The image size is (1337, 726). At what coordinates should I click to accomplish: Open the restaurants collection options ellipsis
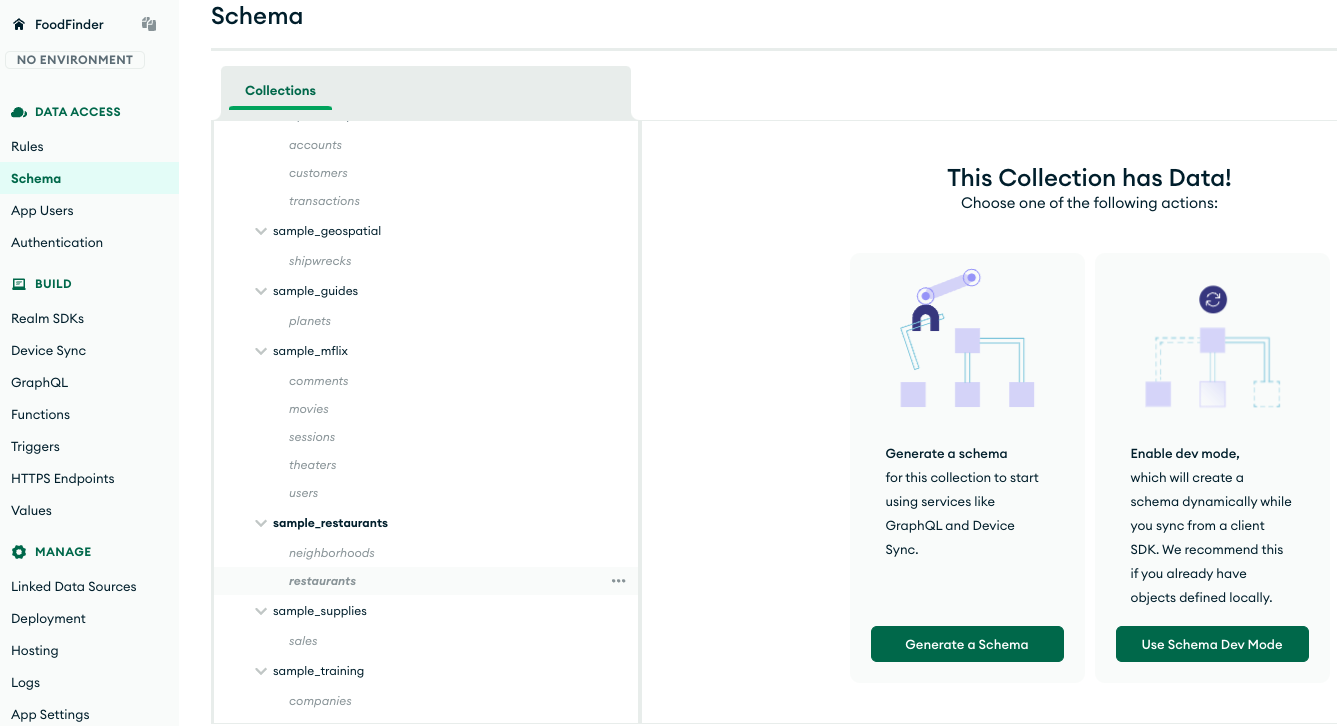tap(618, 581)
